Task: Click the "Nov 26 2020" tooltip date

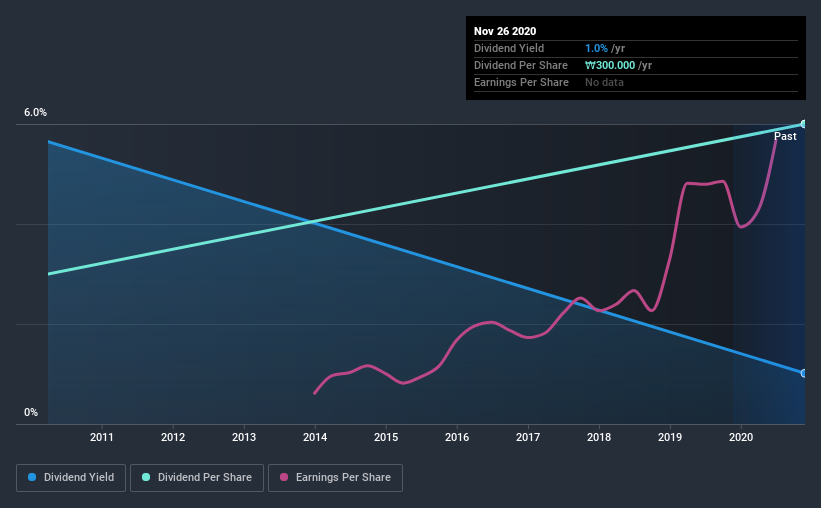Action: pos(505,31)
